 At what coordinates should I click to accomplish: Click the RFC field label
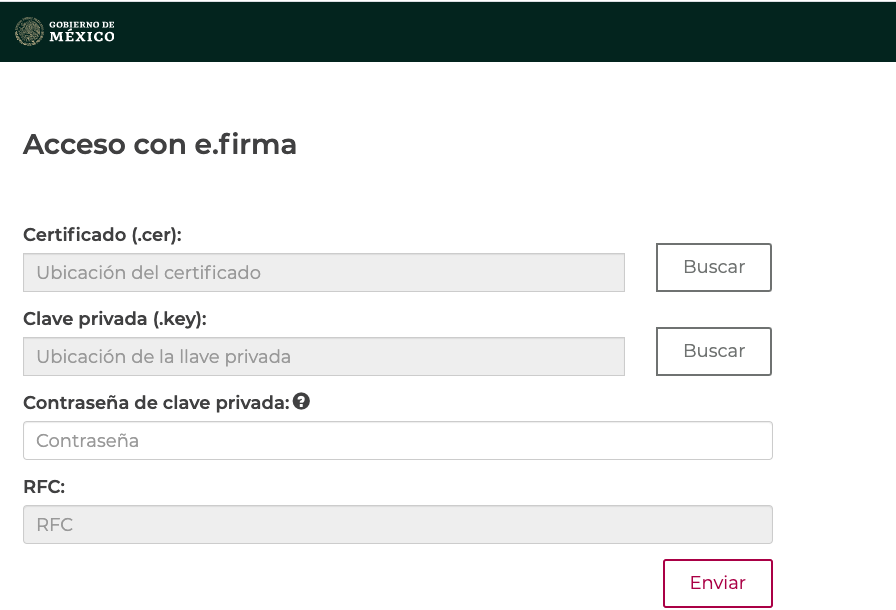(x=44, y=487)
